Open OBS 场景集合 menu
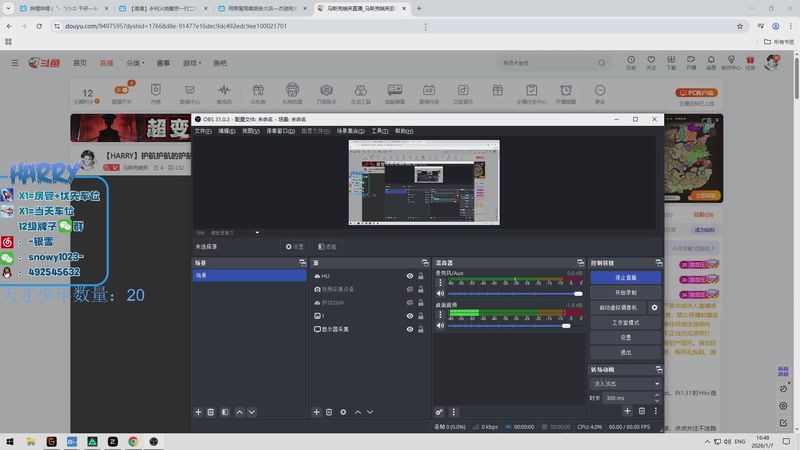Screen dimensions: 800x450 coord(351,131)
